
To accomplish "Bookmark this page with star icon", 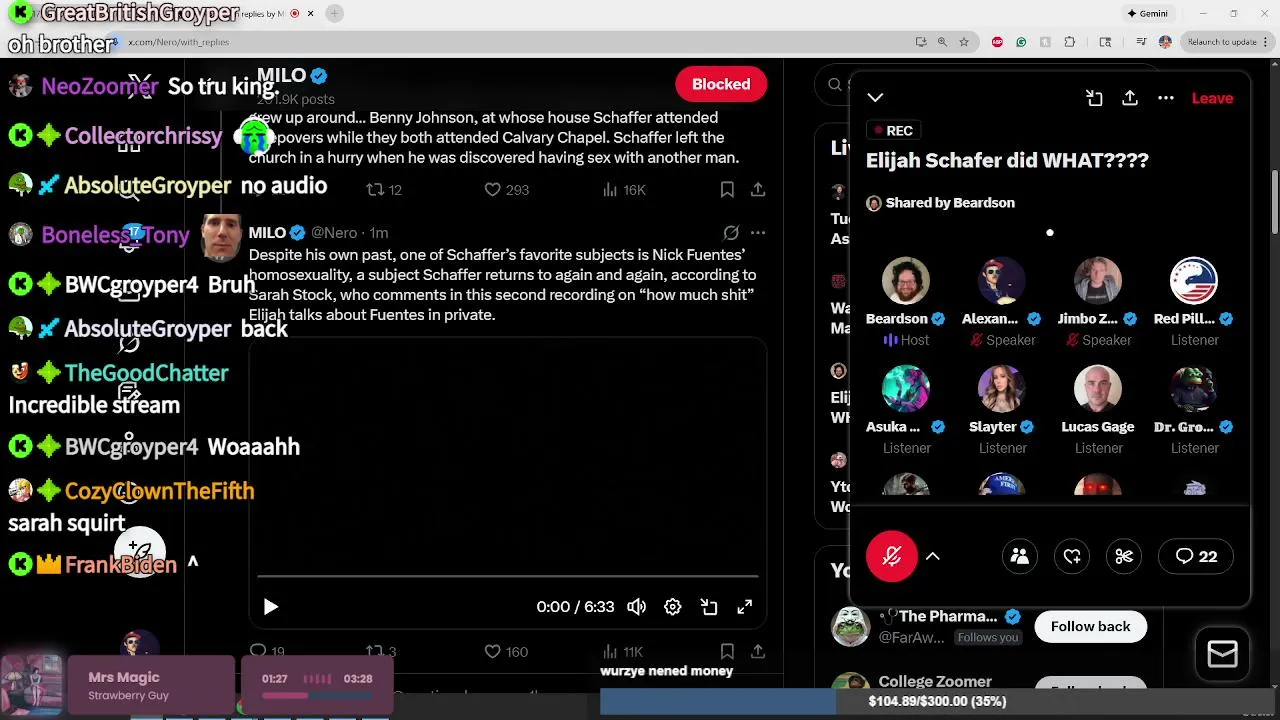I will tap(964, 42).
